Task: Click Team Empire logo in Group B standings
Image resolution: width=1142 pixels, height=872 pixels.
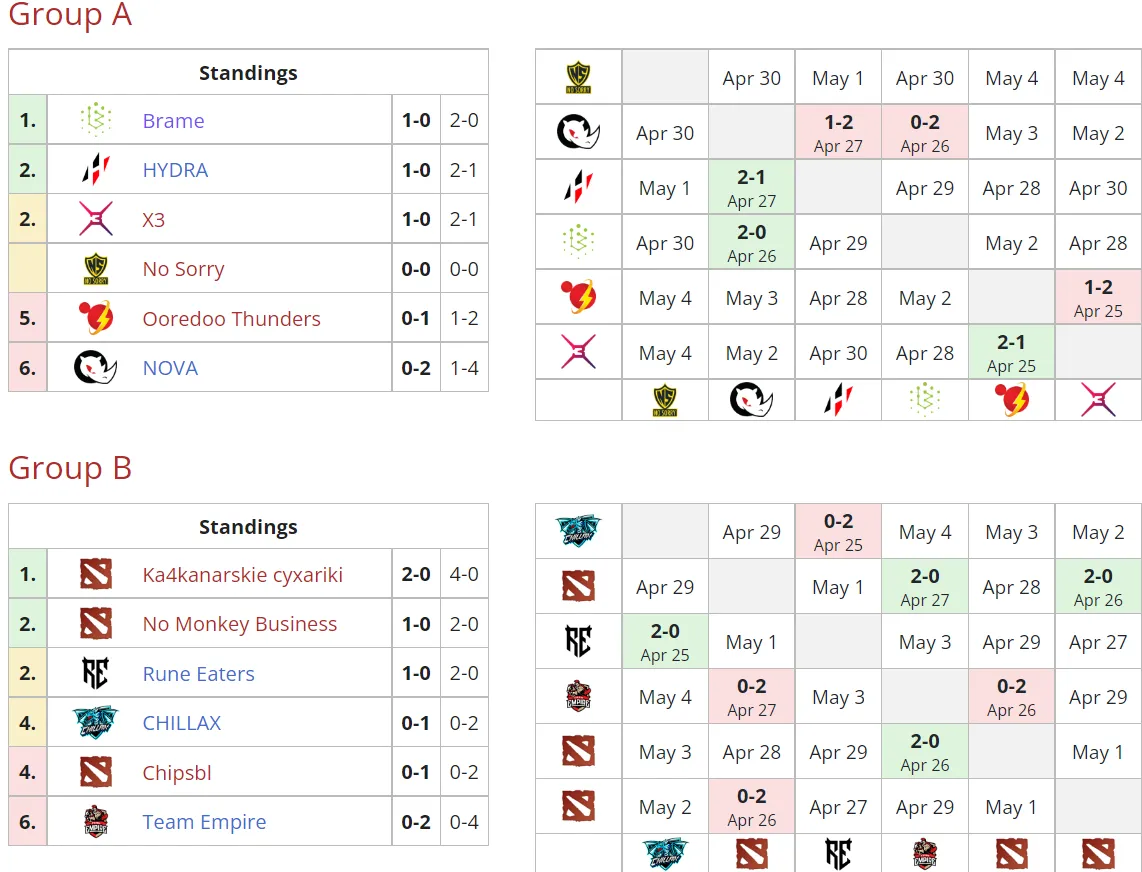Action: 95,822
